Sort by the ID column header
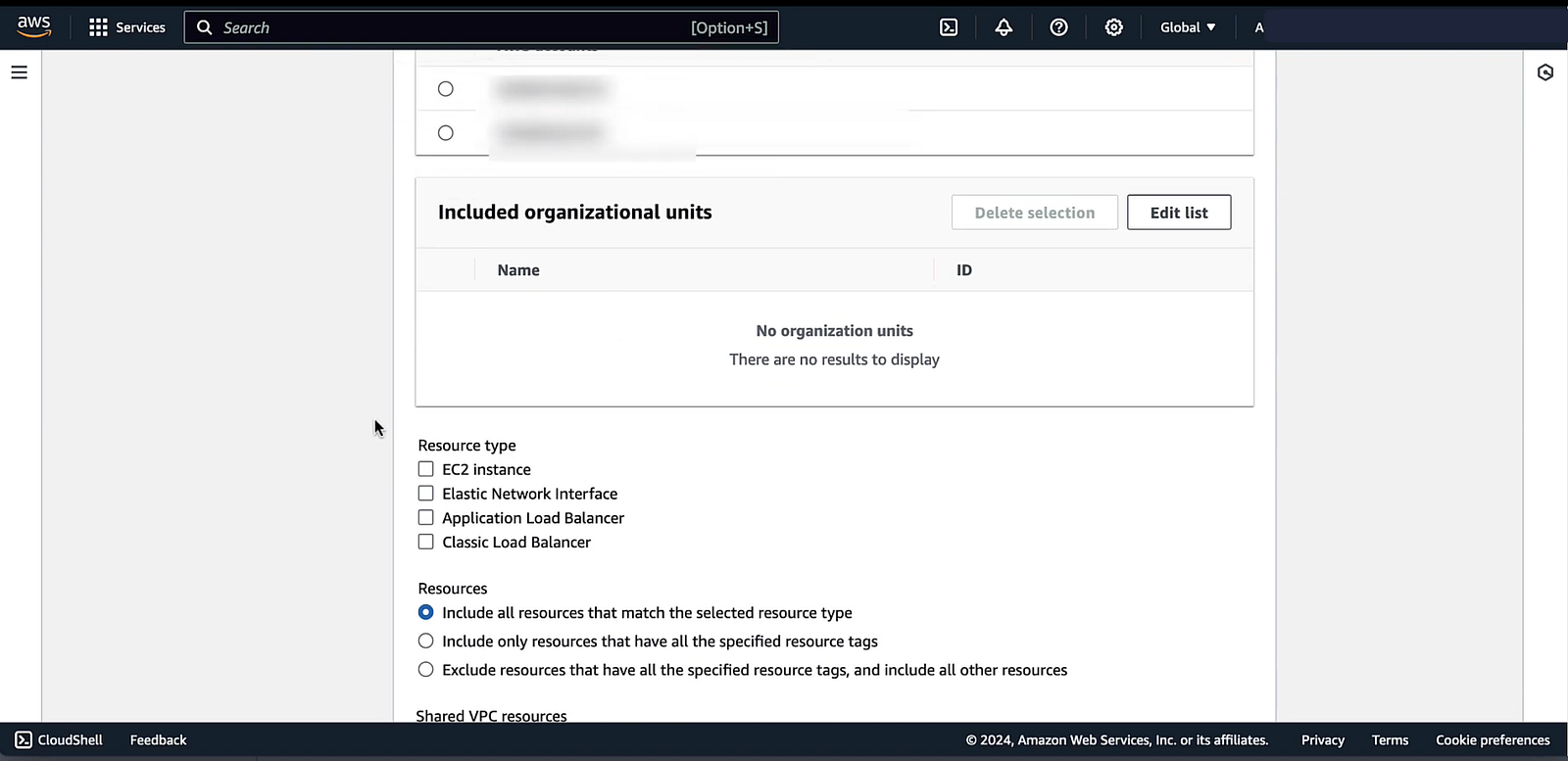 pyautogui.click(x=964, y=270)
